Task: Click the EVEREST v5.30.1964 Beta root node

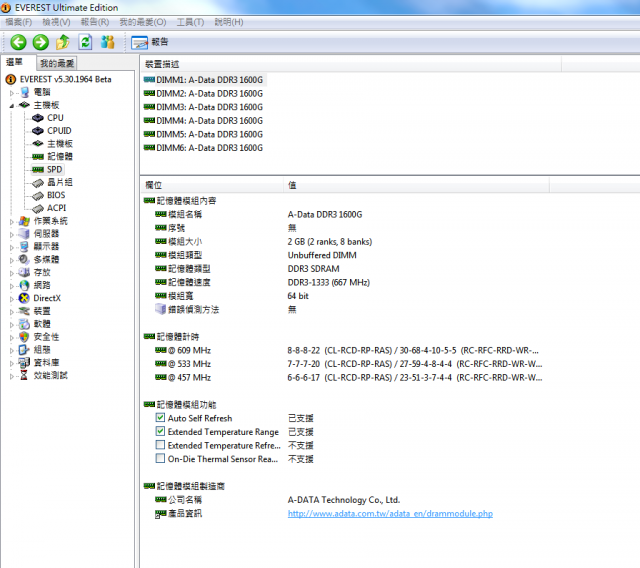Action: click(65, 79)
